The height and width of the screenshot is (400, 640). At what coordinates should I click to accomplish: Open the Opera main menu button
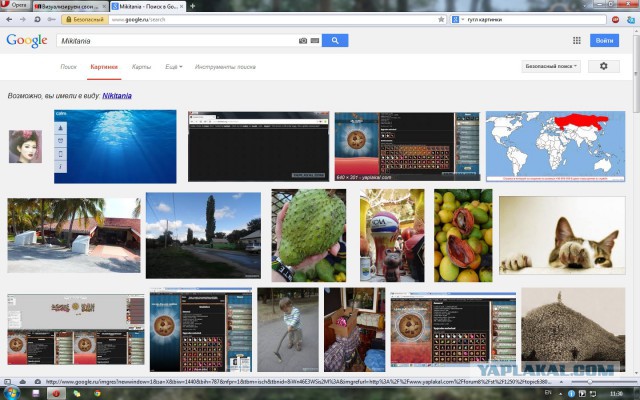tap(15, 5)
